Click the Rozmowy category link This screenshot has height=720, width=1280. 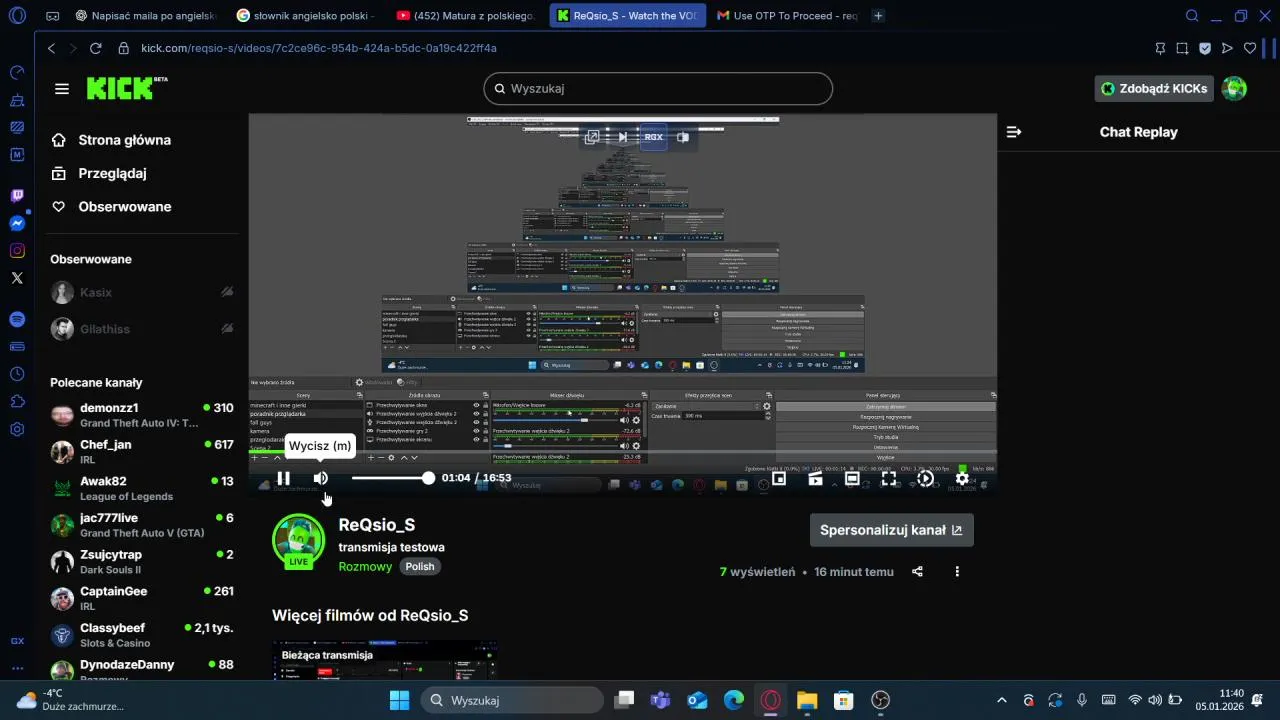click(365, 566)
